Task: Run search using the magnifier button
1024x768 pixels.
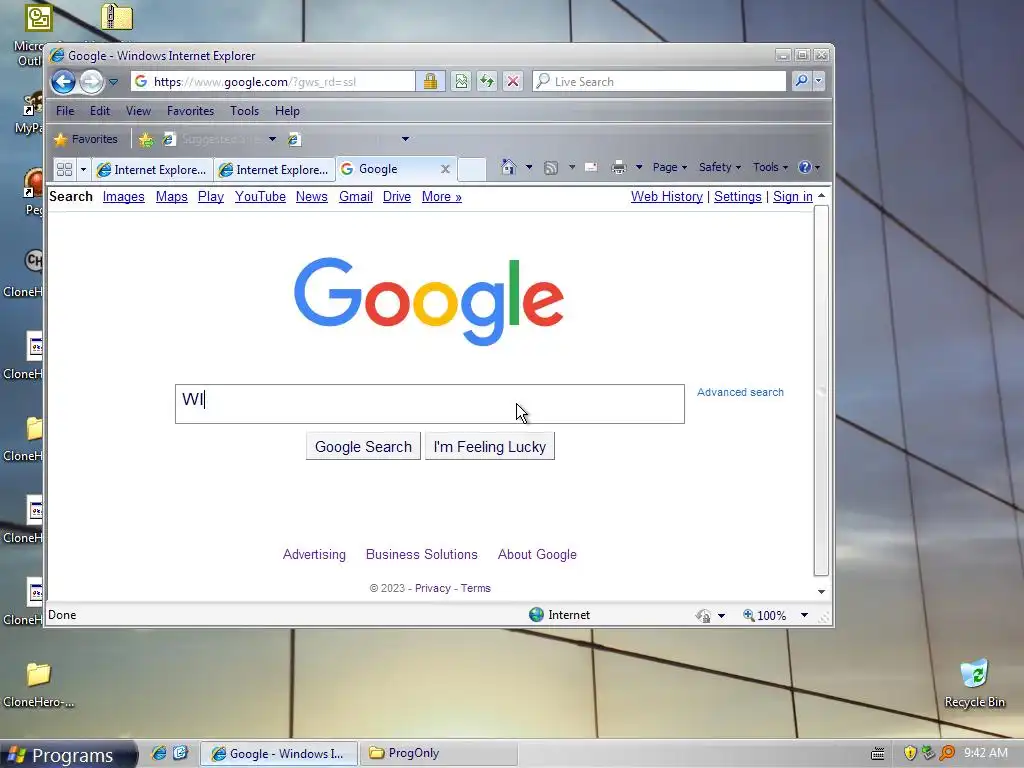Action: (x=801, y=81)
